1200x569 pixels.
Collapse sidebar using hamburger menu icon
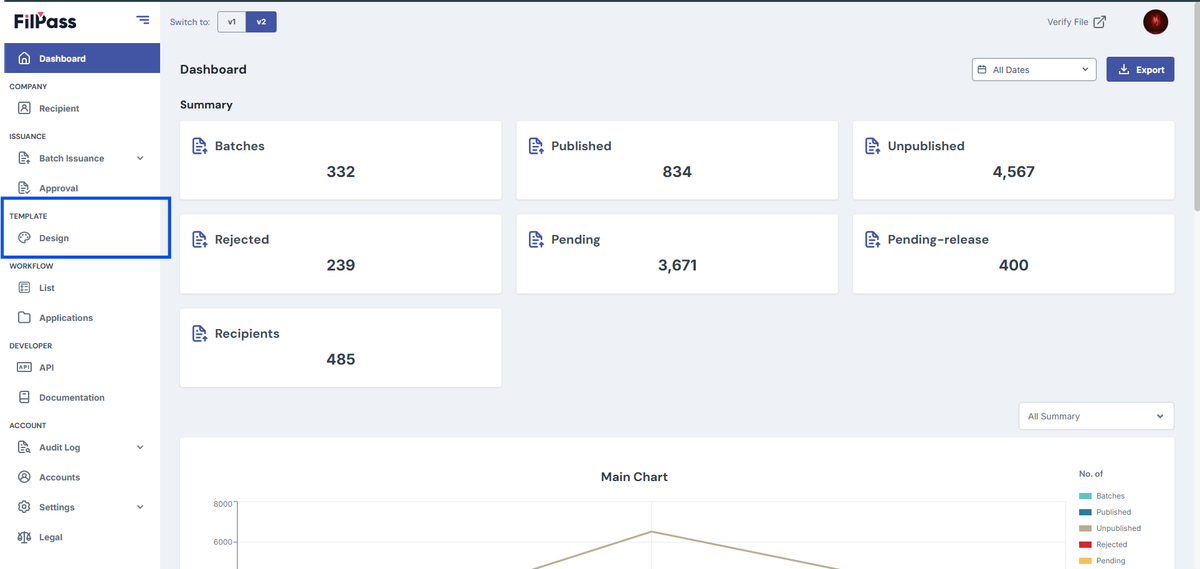pos(143,20)
